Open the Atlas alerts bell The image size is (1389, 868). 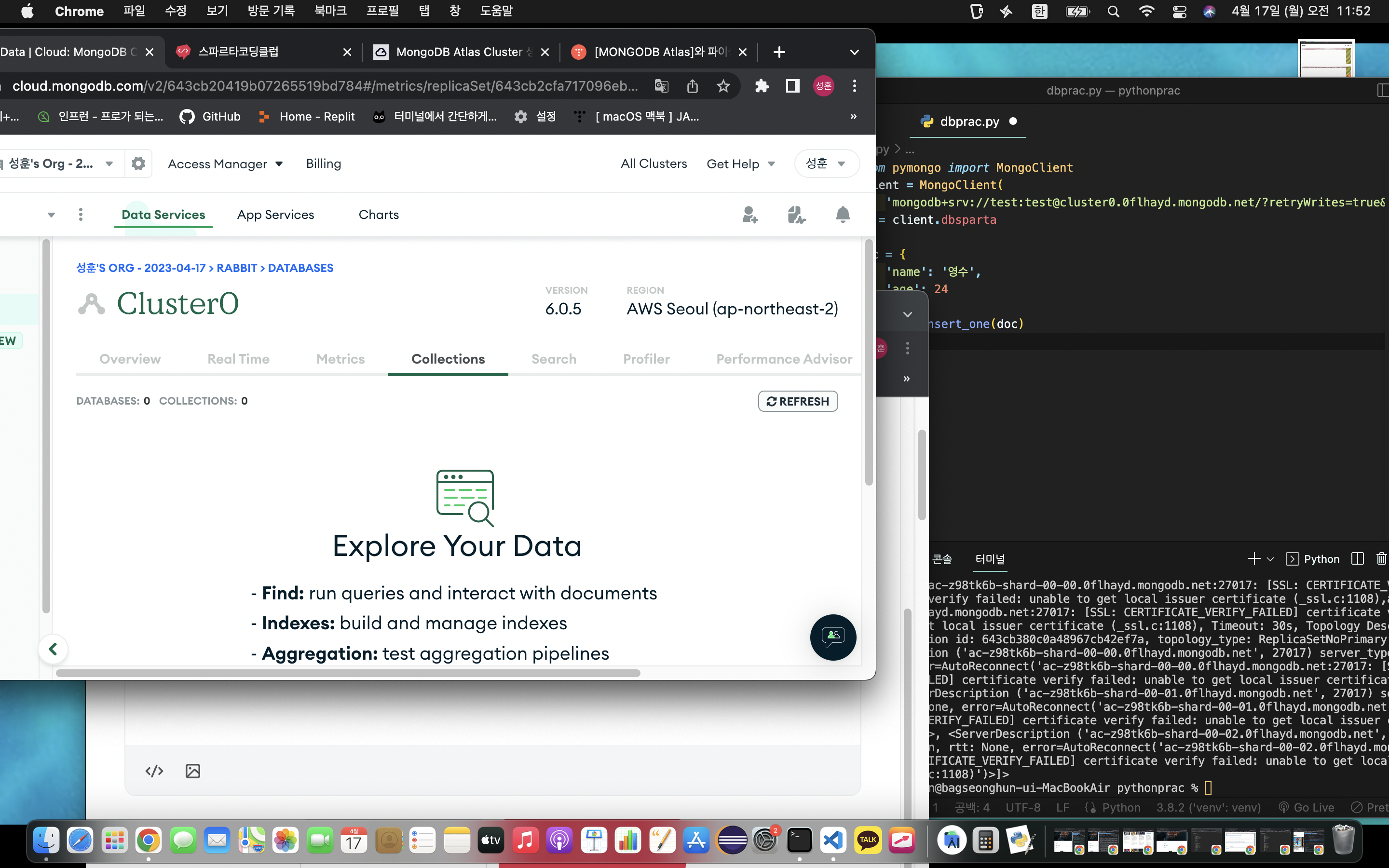843,215
